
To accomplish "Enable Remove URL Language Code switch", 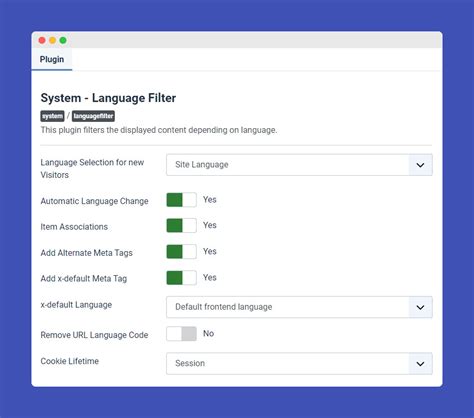I will 181,334.
